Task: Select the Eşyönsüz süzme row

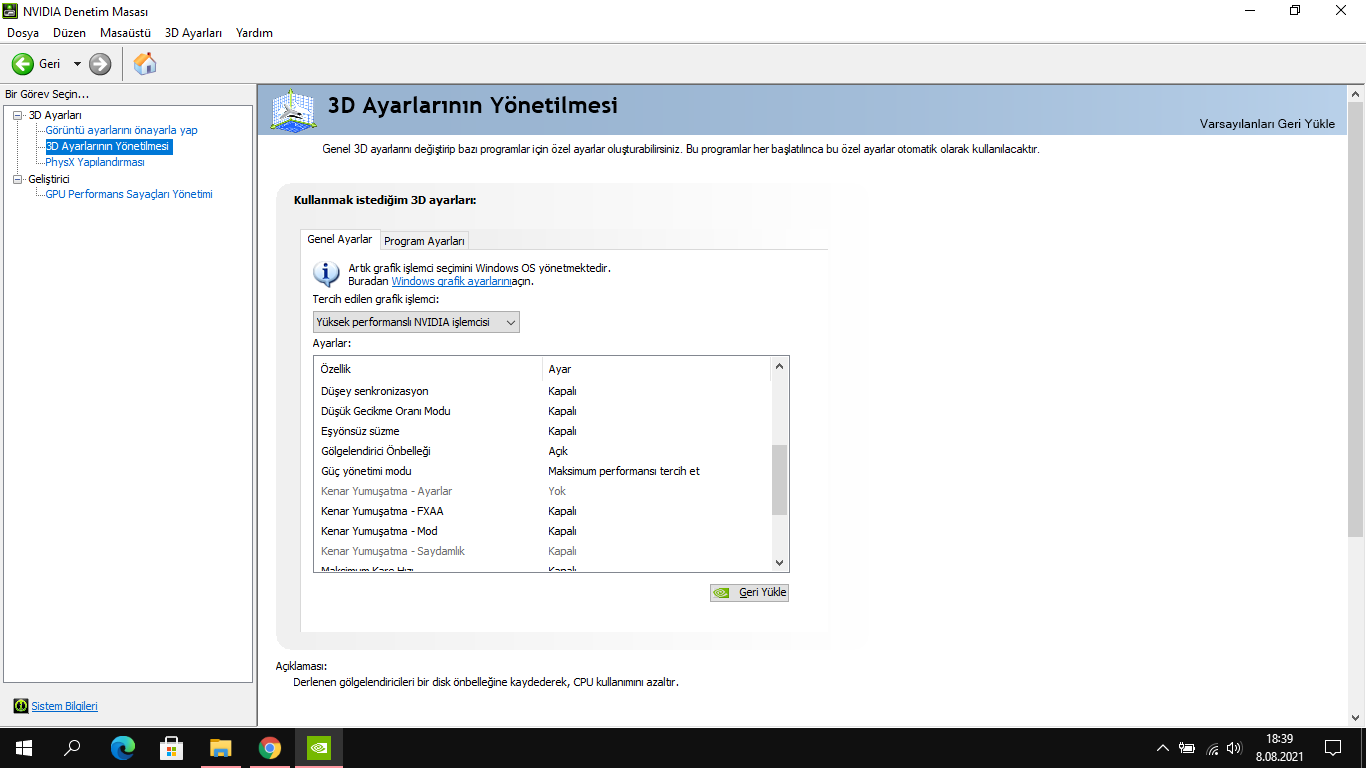Action: click(x=543, y=431)
